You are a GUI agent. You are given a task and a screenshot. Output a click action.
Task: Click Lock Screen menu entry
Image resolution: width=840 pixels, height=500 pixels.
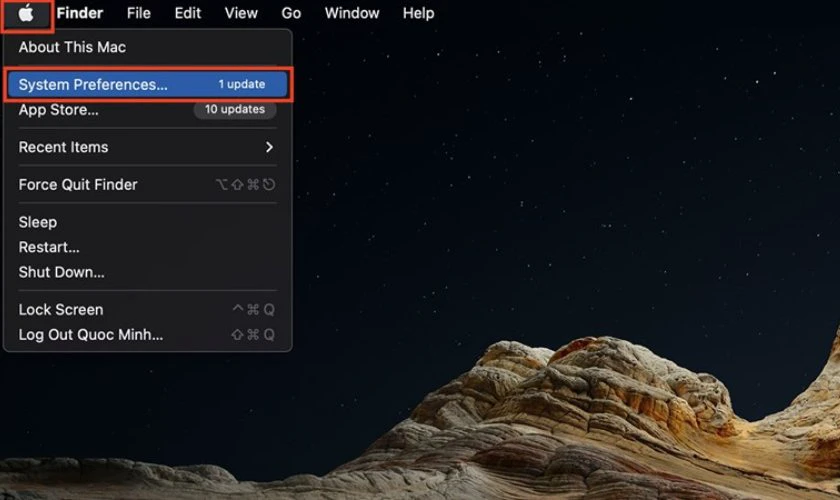click(x=60, y=310)
